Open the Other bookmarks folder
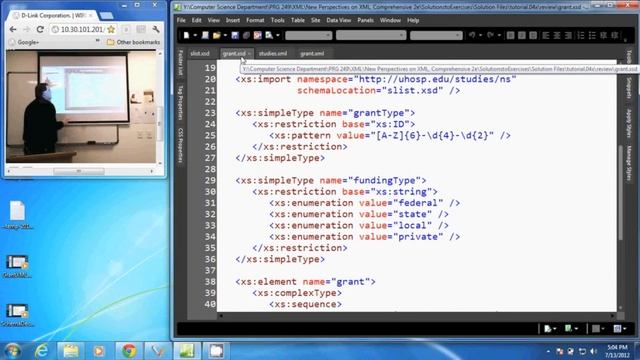Image resolution: width=640 pixels, height=360 pixels. 133,42
